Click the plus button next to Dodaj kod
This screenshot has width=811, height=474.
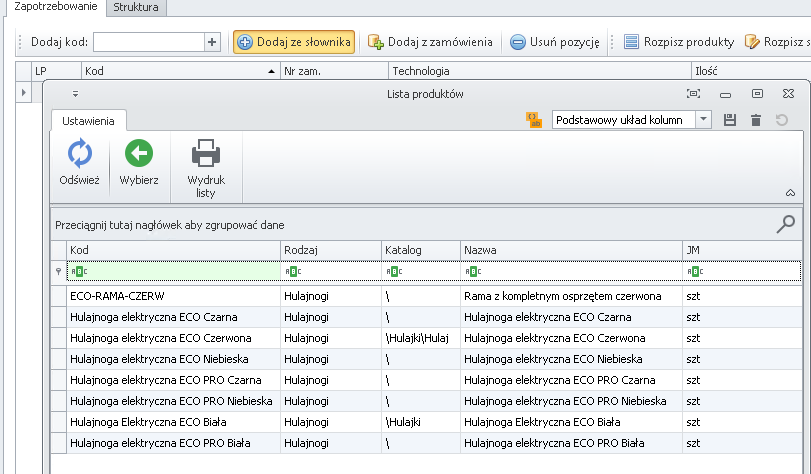pos(212,42)
